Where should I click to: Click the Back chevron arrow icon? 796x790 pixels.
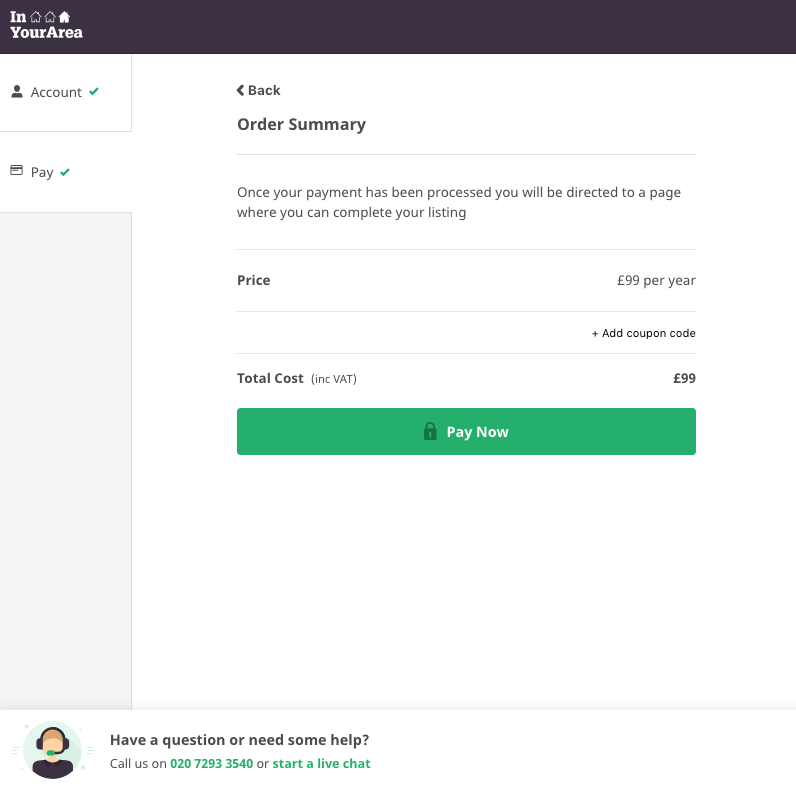tap(241, 90)
